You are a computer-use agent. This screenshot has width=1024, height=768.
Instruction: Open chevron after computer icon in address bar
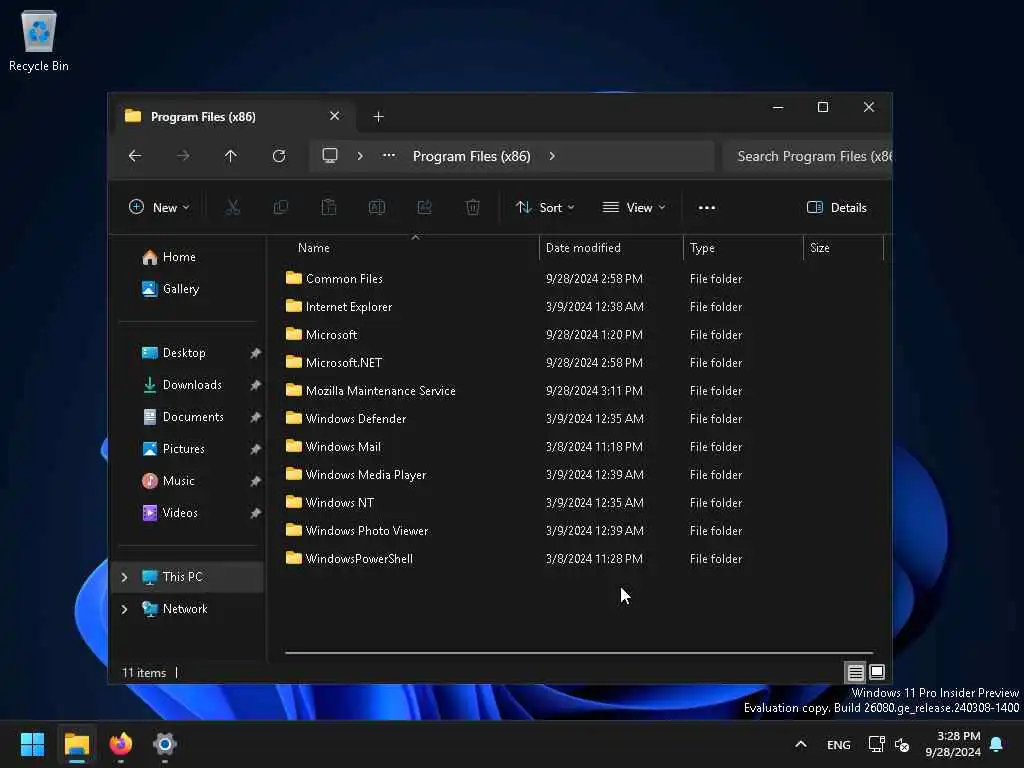(x=360, y=156)
